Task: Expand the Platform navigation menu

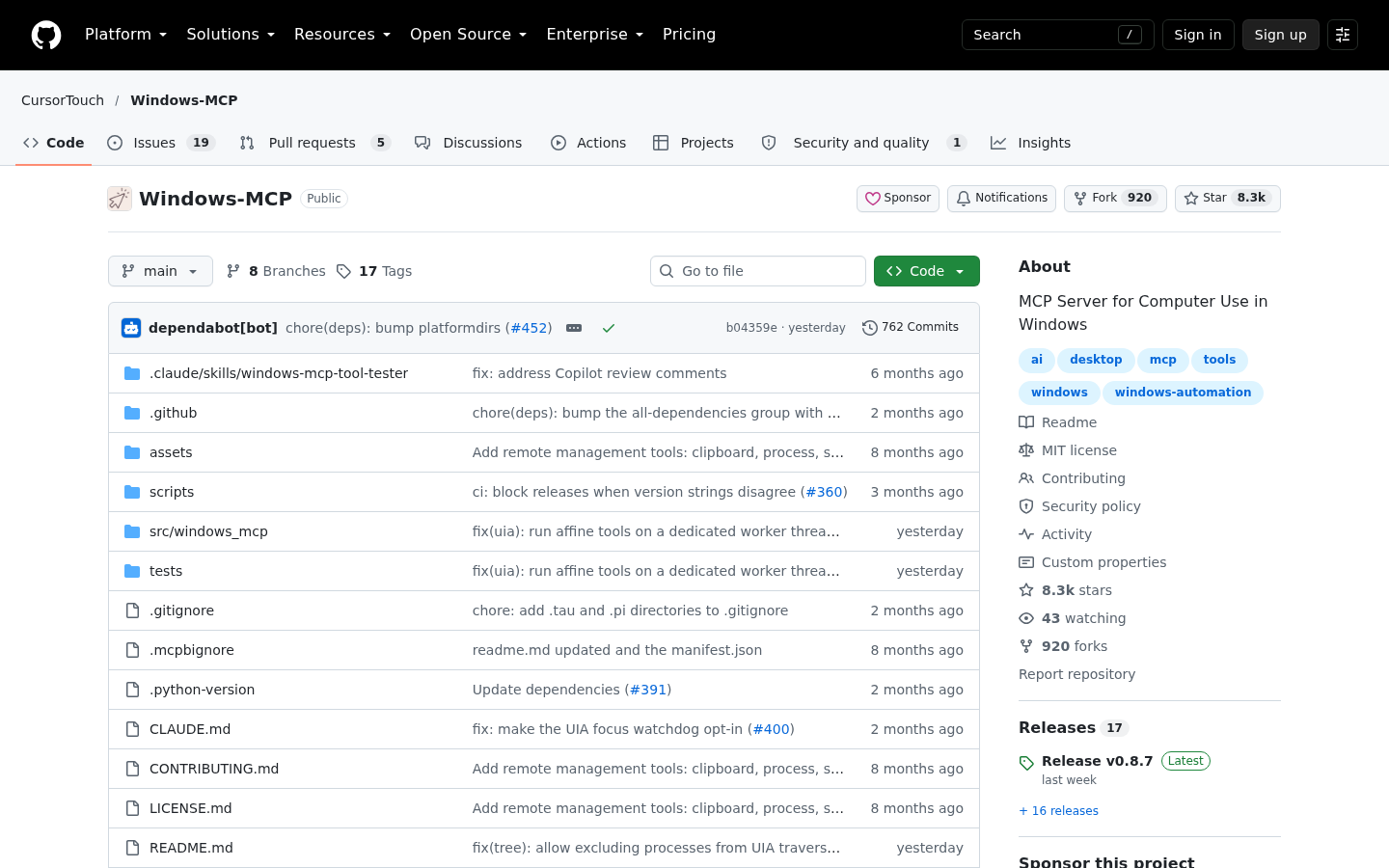Action: 125,35
